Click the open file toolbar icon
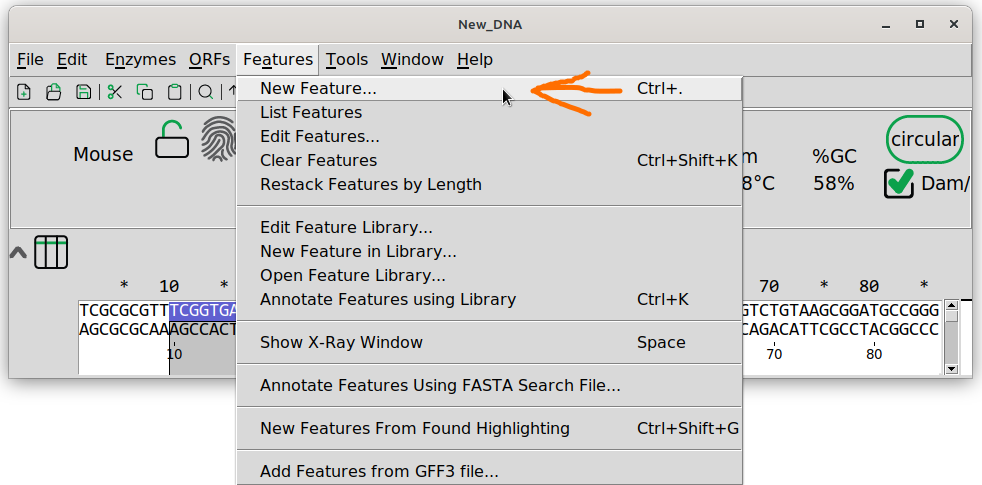Image resolution: width=982 pixels, height=485 pixels. tap(53, 92)
